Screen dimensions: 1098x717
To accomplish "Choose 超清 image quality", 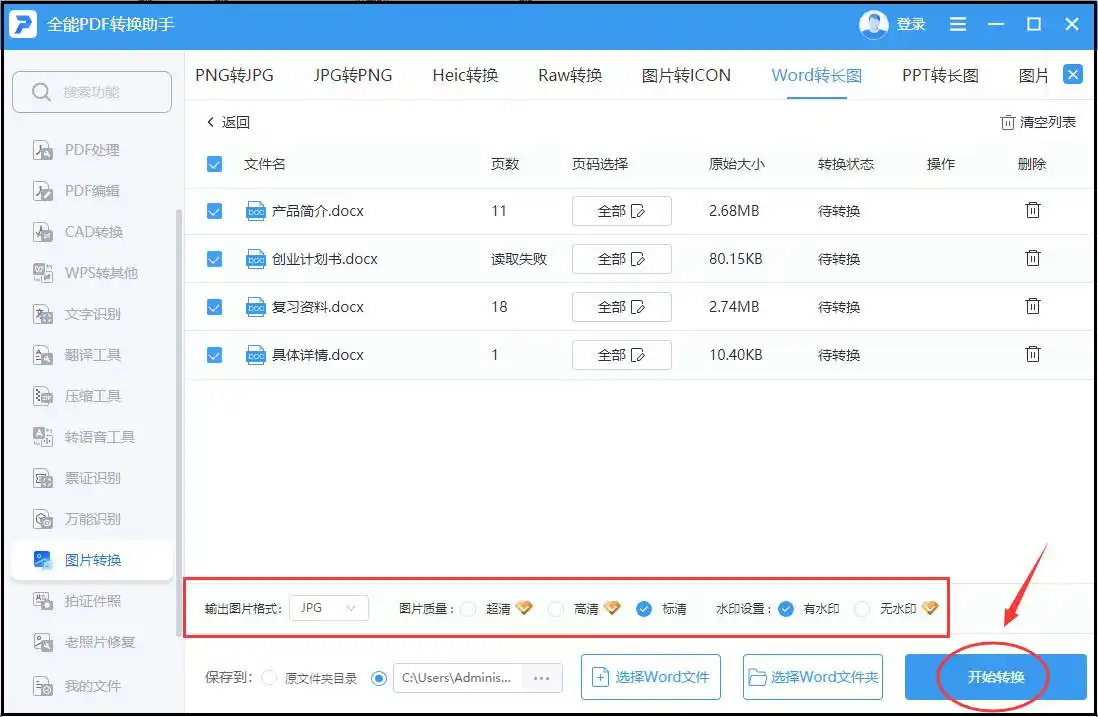I will [468, 608].
